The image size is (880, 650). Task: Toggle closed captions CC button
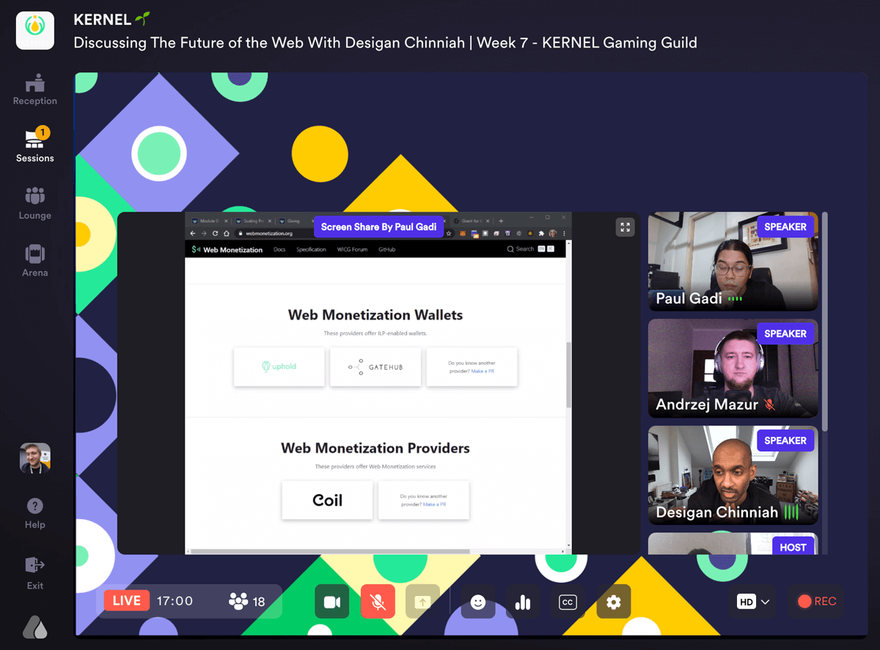coord(568,602)
